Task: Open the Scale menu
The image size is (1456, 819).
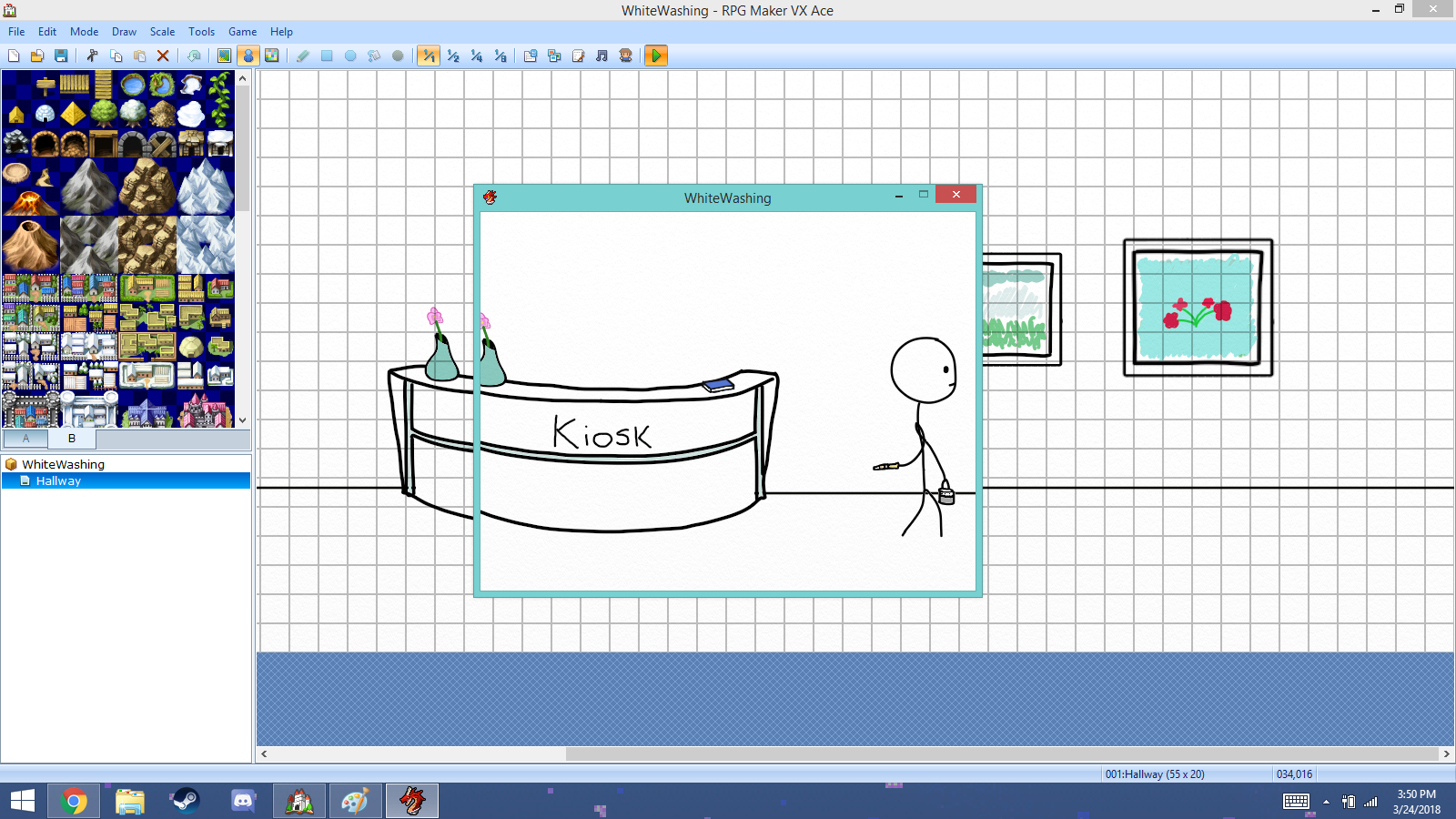Action: (x=162, y=32)
